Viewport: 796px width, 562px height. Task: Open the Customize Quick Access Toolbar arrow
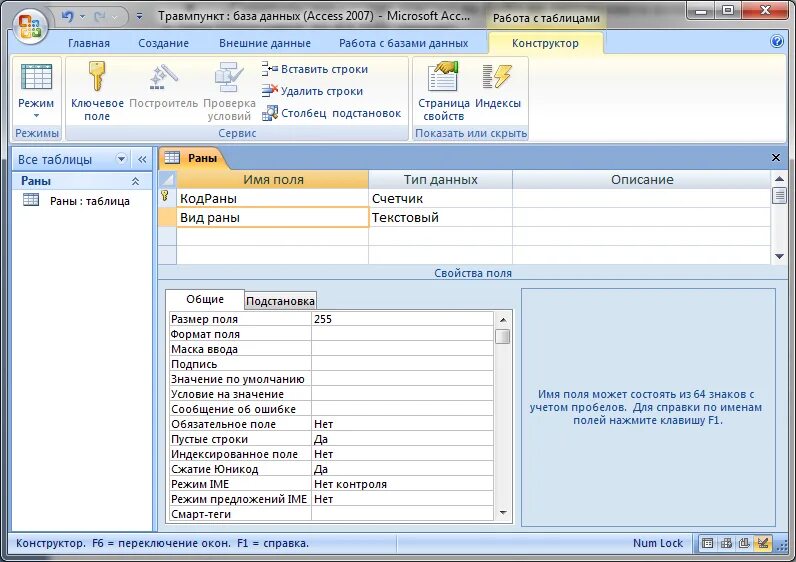pyautogui.click(x=140, y=16)
